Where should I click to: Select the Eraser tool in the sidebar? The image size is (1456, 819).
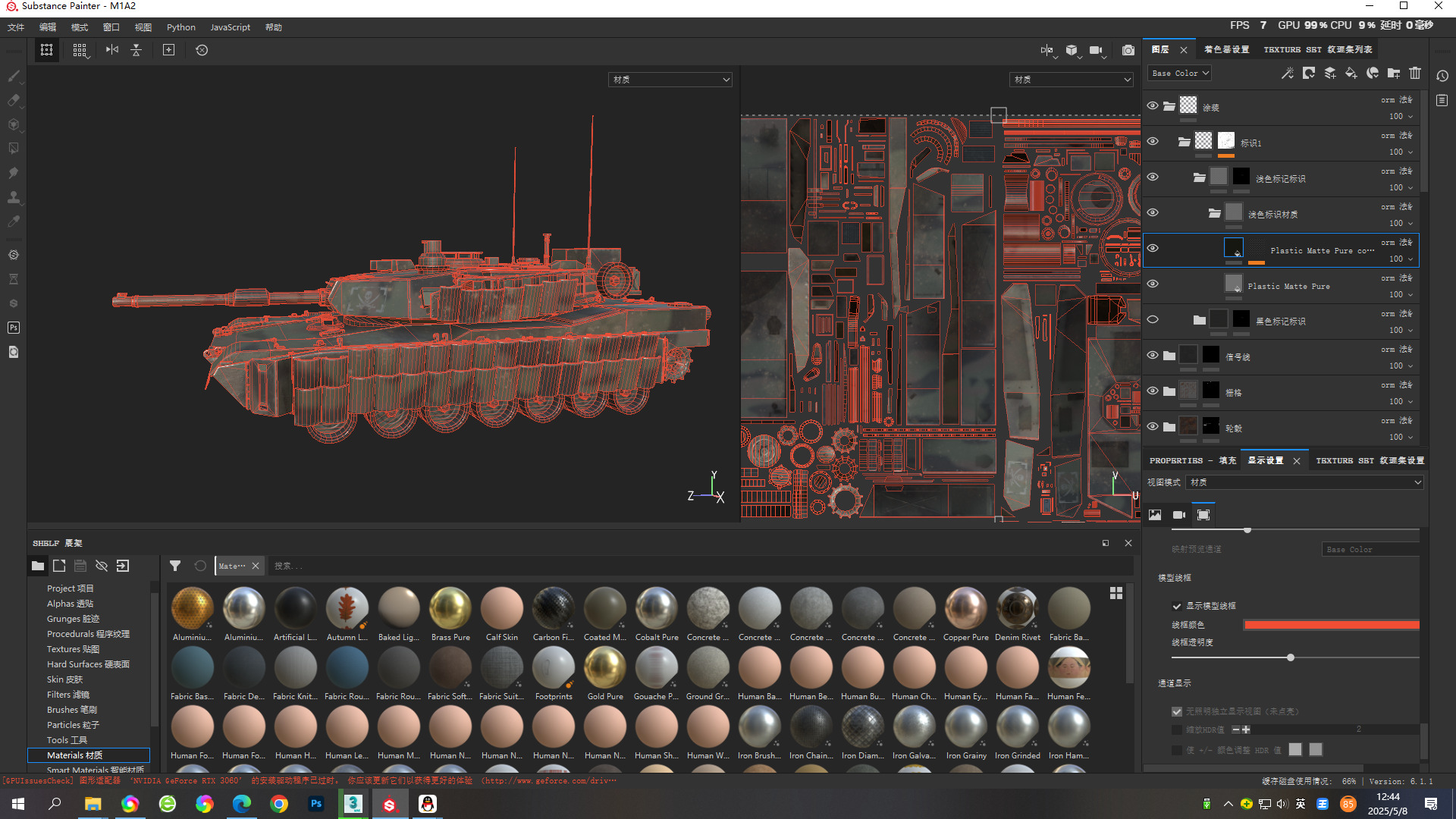point(14,100)
